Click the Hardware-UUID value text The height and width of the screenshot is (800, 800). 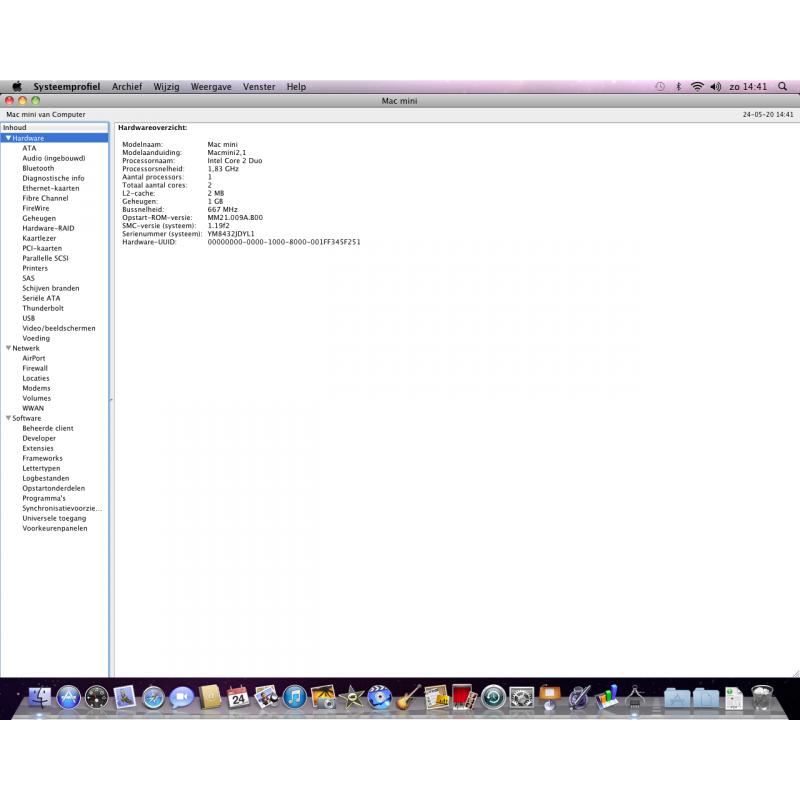[284, 242]
